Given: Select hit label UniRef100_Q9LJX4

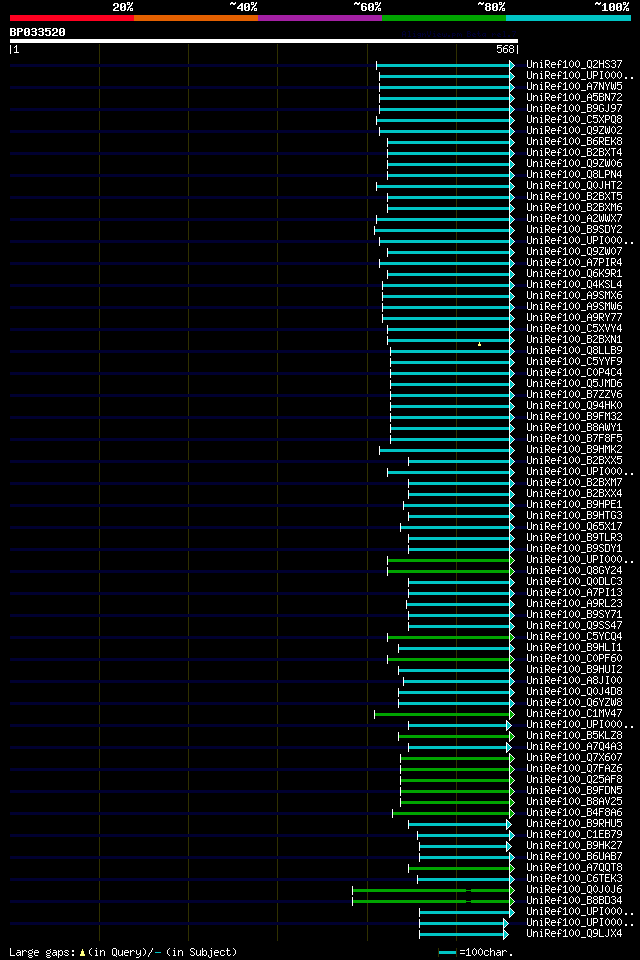Looking at the screenshot, I should point(574,934).
